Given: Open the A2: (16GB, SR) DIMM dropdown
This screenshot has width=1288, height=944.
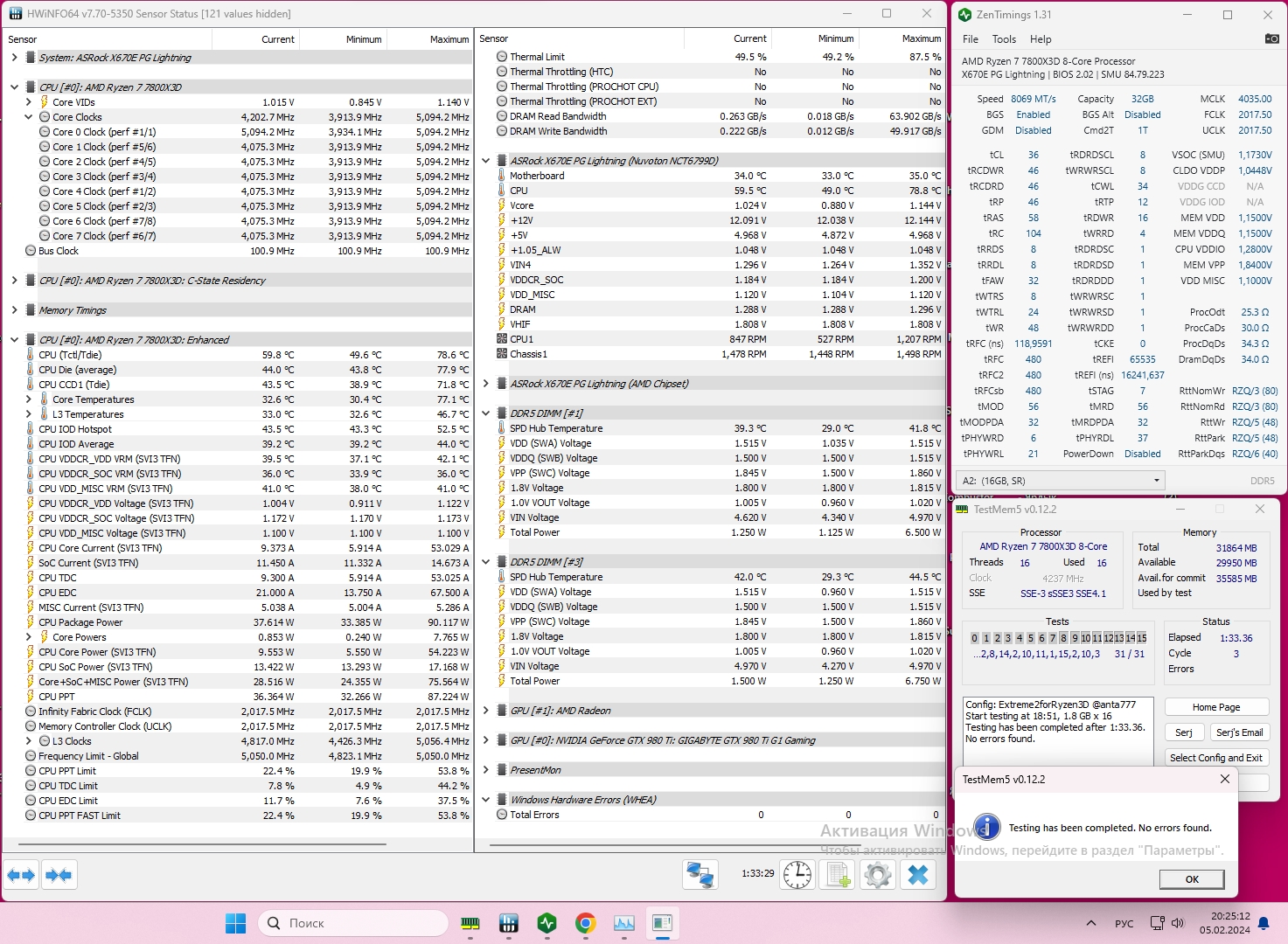Looking at the screenshot, I should [x=1061, y=480].
